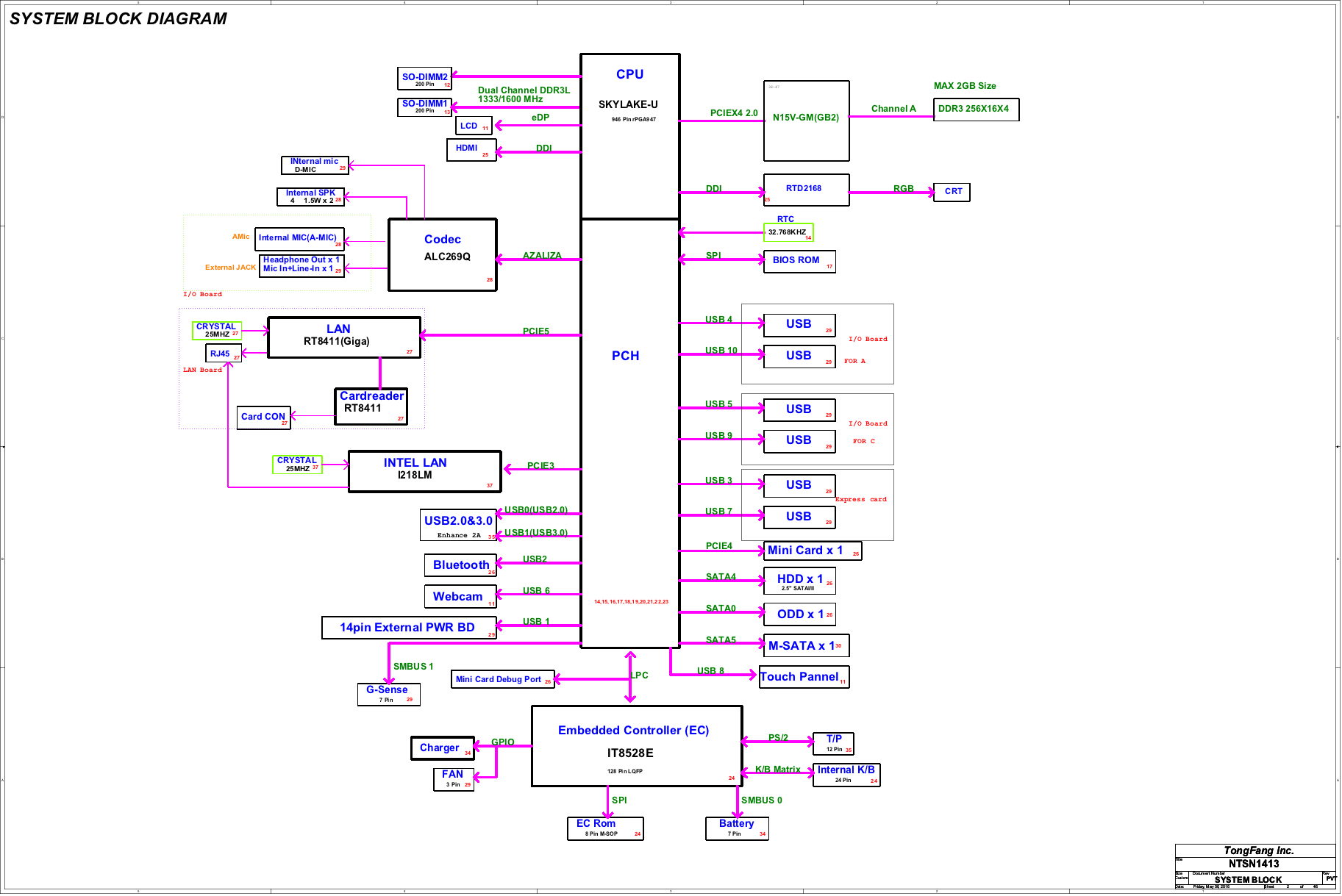Click the Codec ALC269Q block
Image resolution: width=1342 pixels, height=896 pixels.
point(443,254)
